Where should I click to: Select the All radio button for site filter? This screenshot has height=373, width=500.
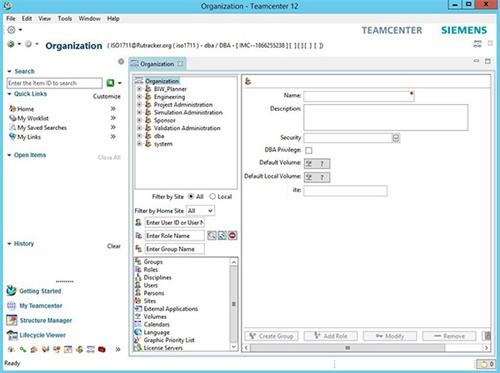pyautogui.click(x=191, y=196)
